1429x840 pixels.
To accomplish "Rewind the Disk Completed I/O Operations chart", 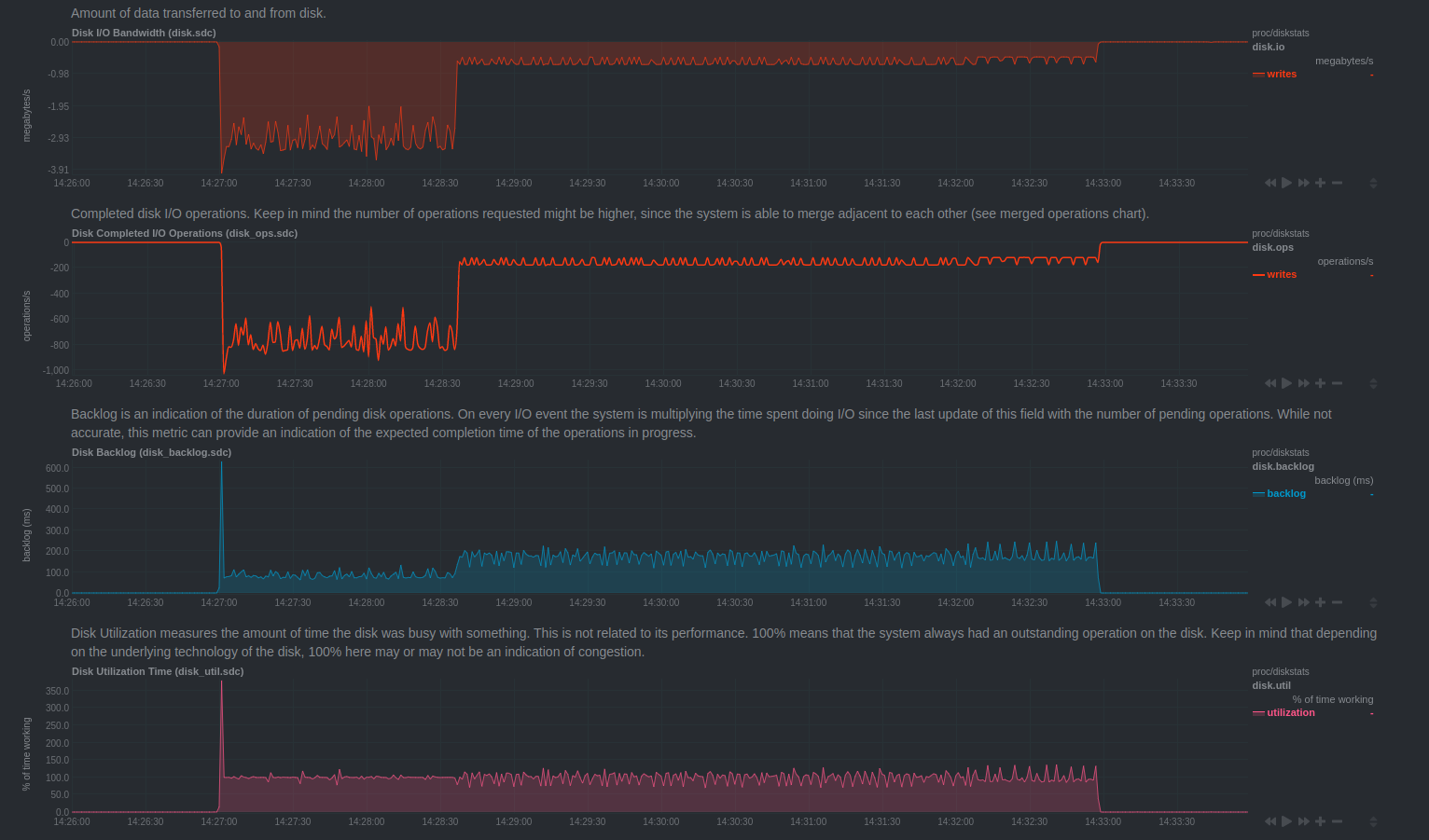I will tap(1269, 383).
